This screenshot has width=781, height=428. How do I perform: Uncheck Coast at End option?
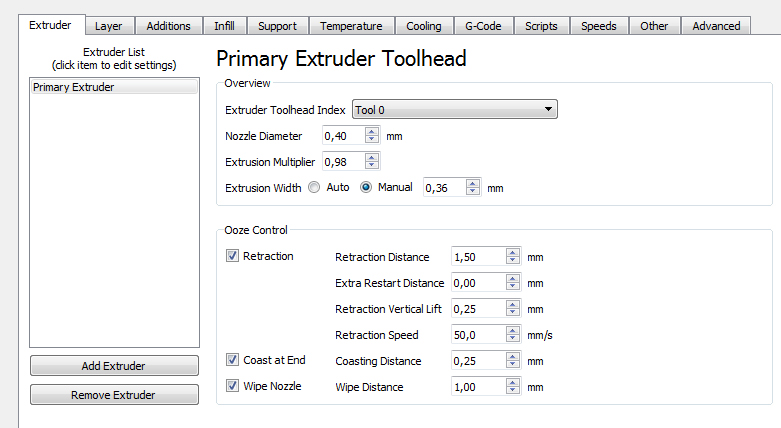click(x=232, y=360)
